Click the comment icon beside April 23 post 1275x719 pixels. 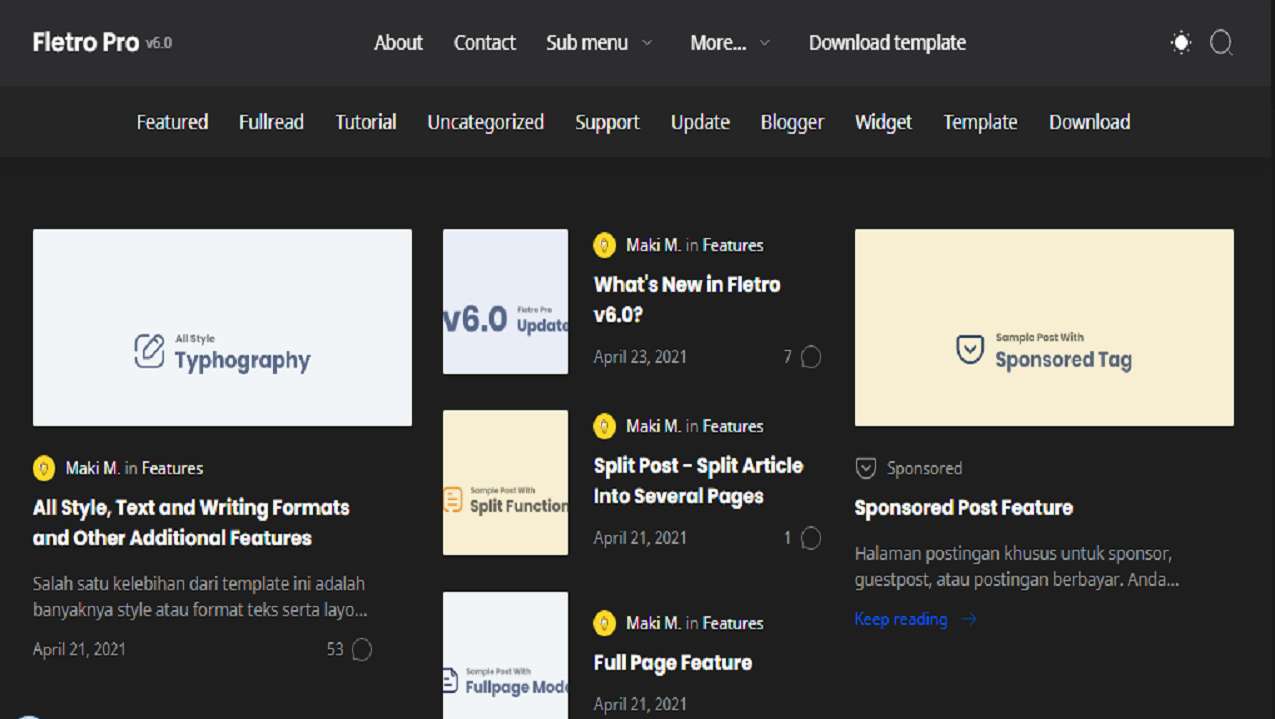810,356
